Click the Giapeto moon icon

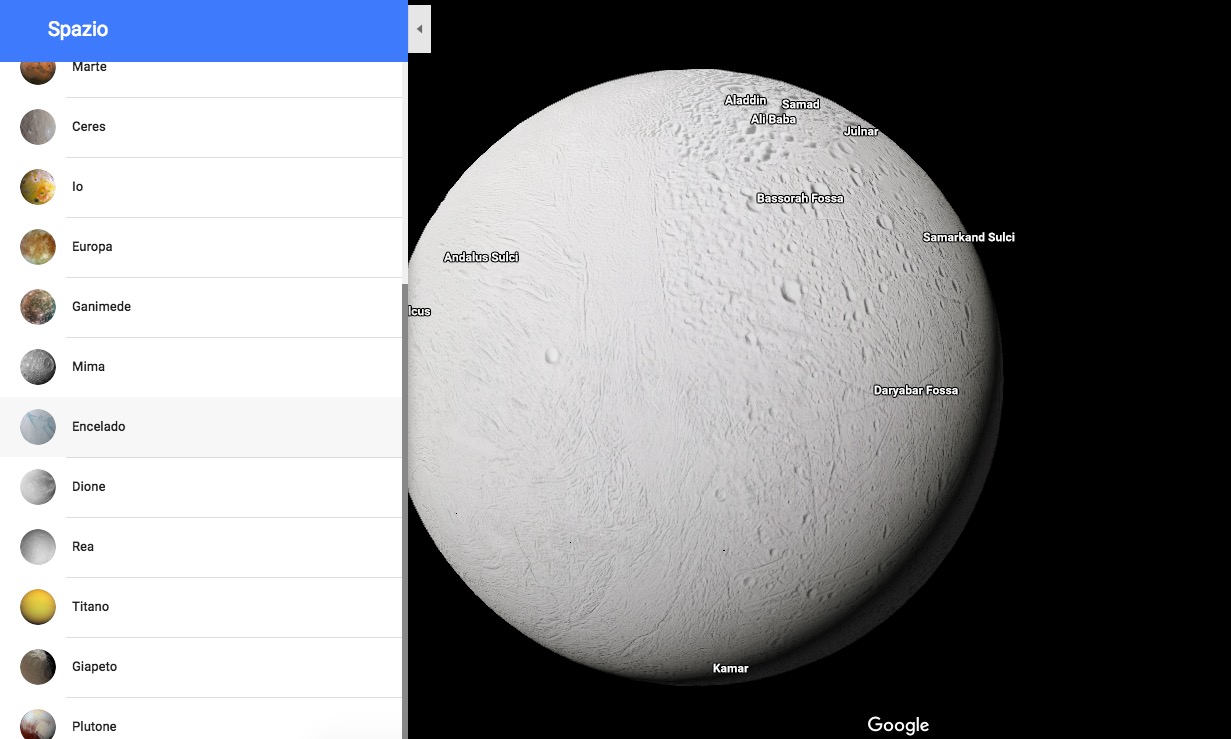pos(38,667)
